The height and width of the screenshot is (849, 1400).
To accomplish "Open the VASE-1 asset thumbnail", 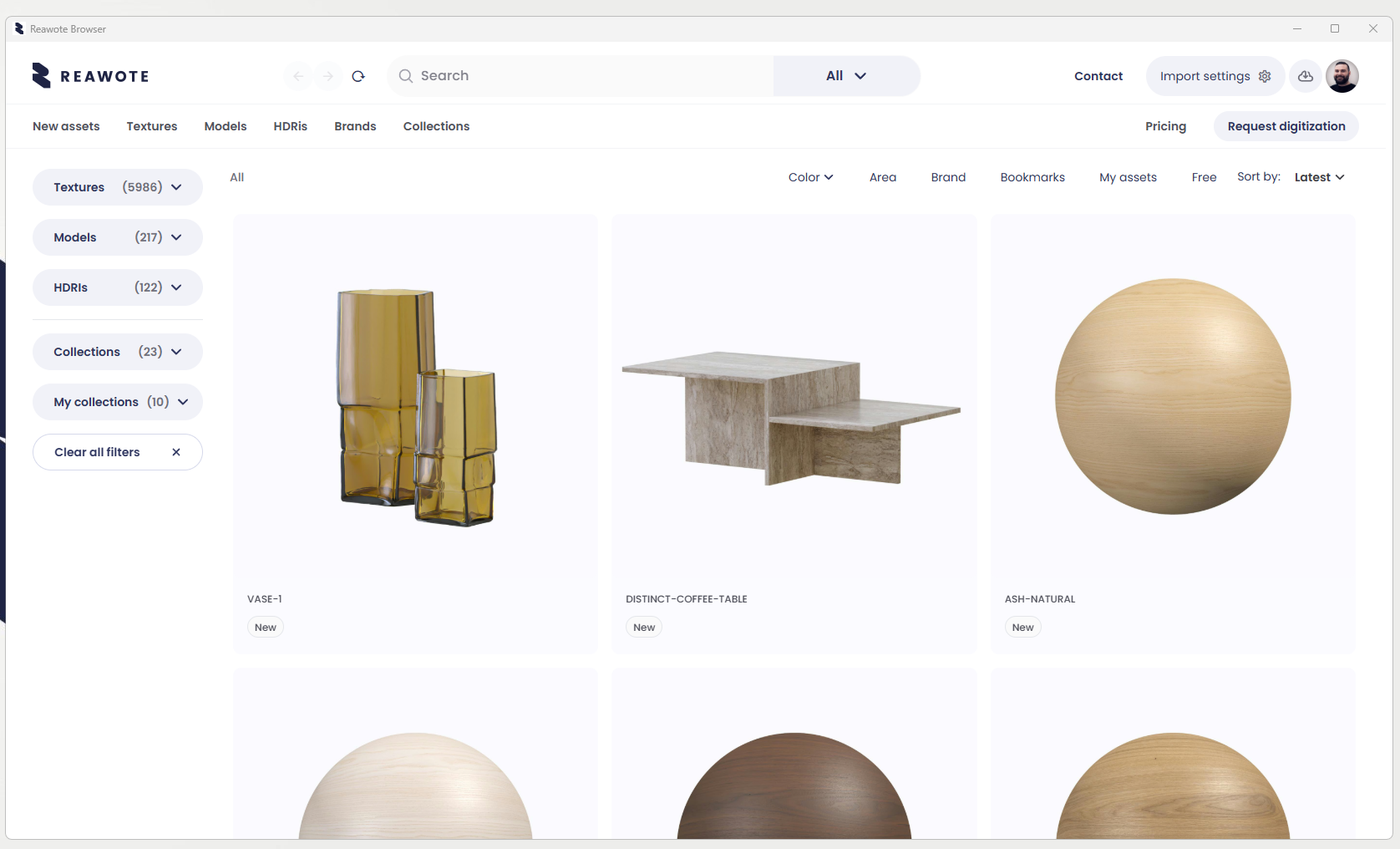I will click(x=416, y=407).
